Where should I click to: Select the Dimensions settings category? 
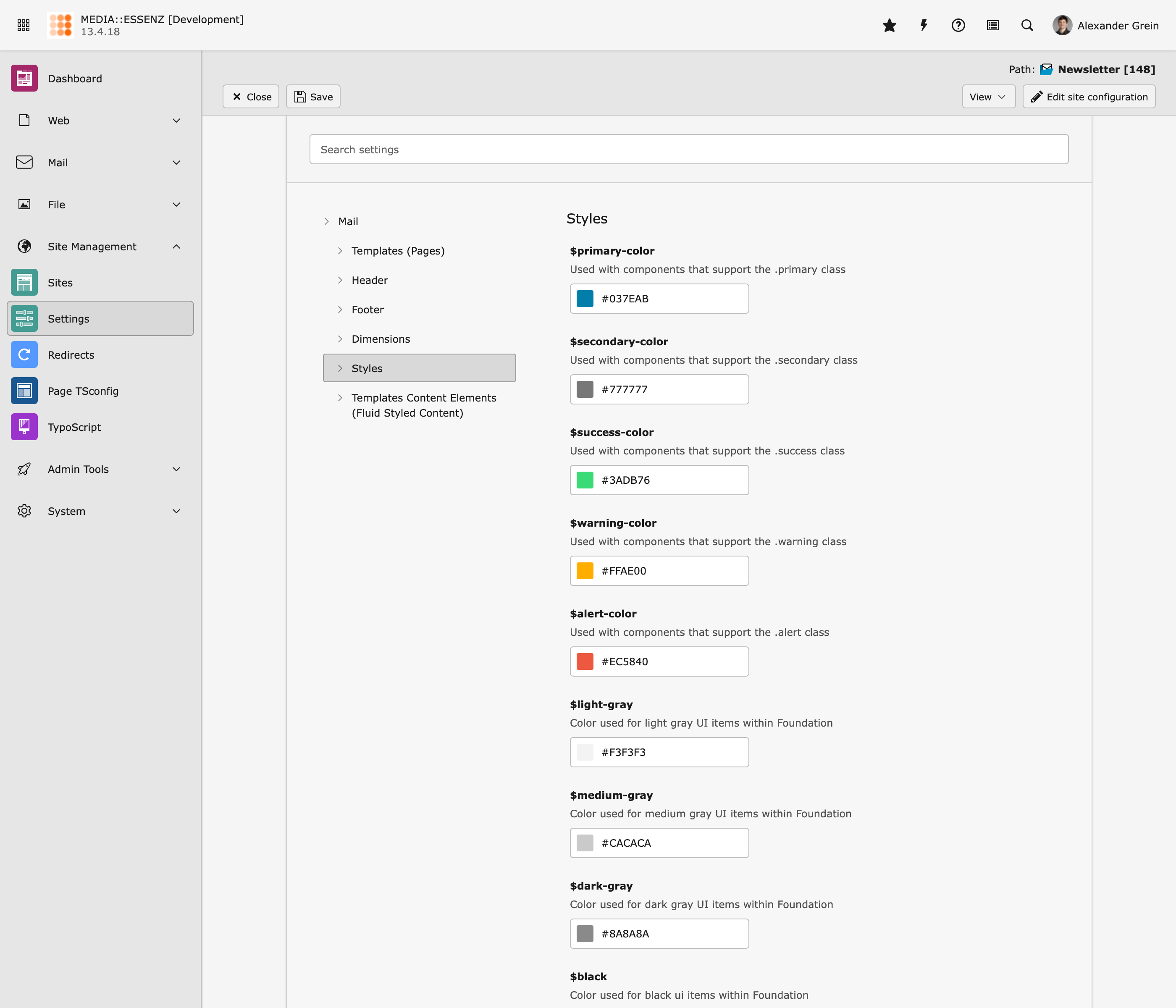click(380, 339)
